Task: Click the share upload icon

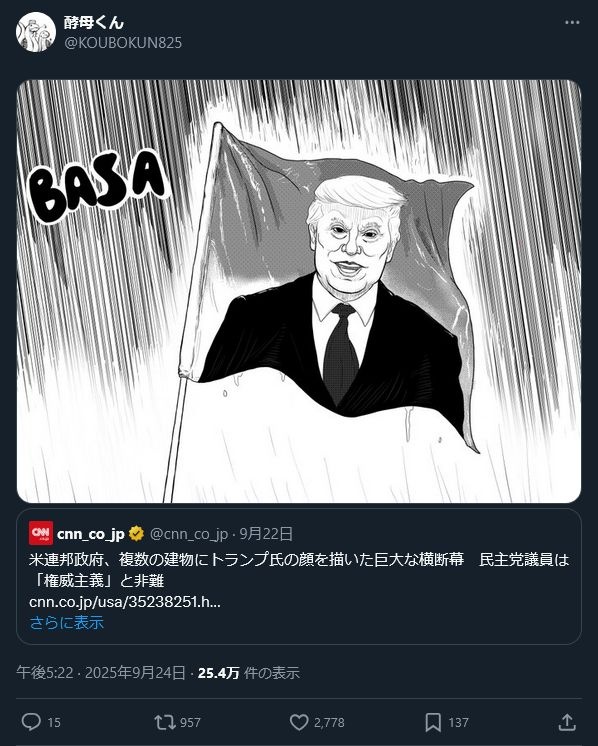Action: (567, 722)
